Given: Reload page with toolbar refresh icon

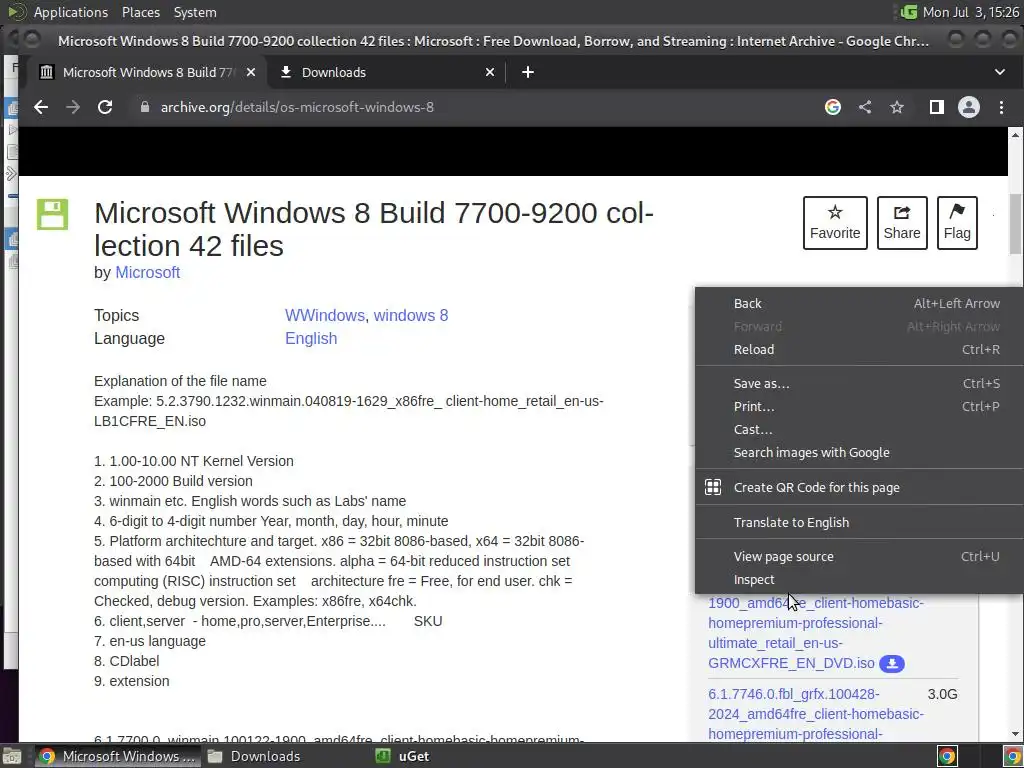Looking at the screenshot, I should [105, 107].
